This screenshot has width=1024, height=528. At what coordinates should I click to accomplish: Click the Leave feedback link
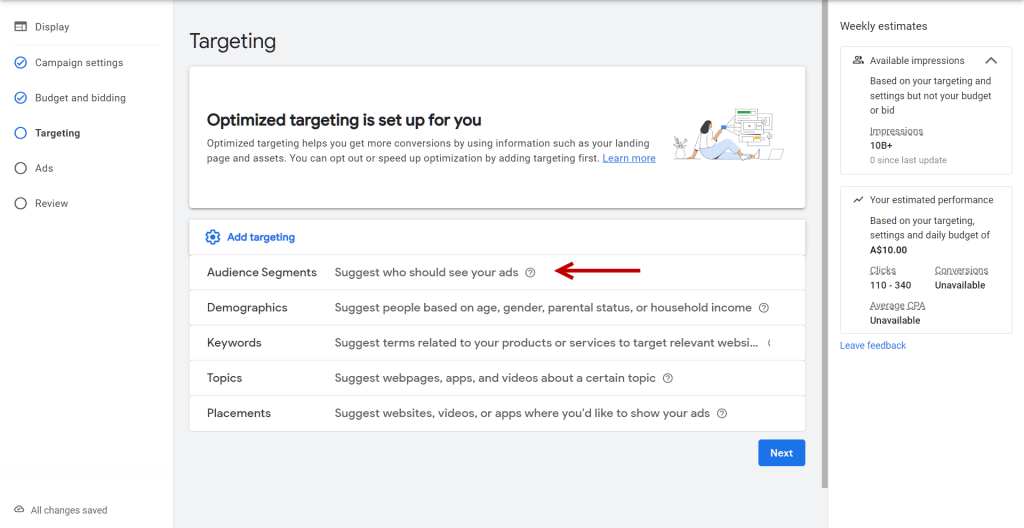click(x=873, y=345)
